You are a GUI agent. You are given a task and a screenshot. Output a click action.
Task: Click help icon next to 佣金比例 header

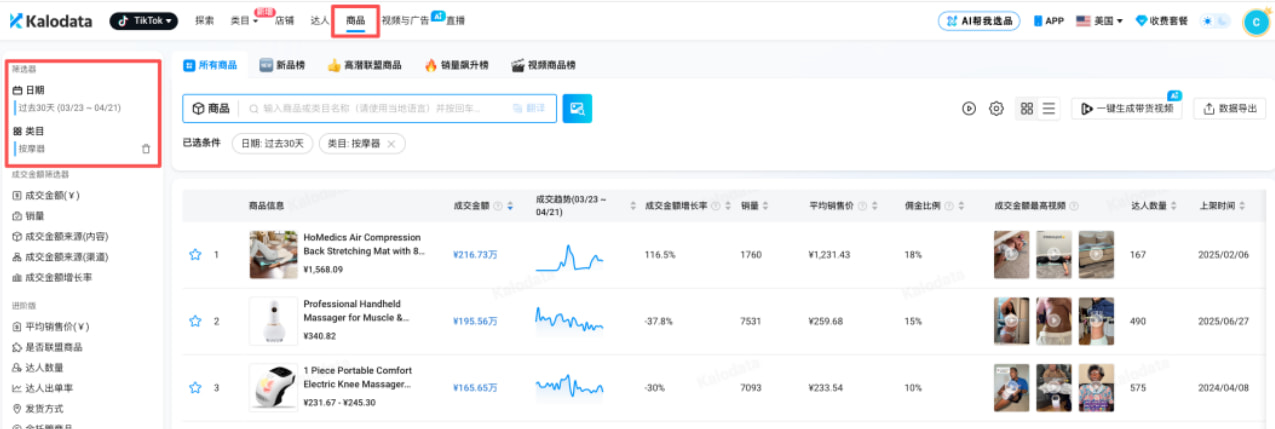pos(948,206)
